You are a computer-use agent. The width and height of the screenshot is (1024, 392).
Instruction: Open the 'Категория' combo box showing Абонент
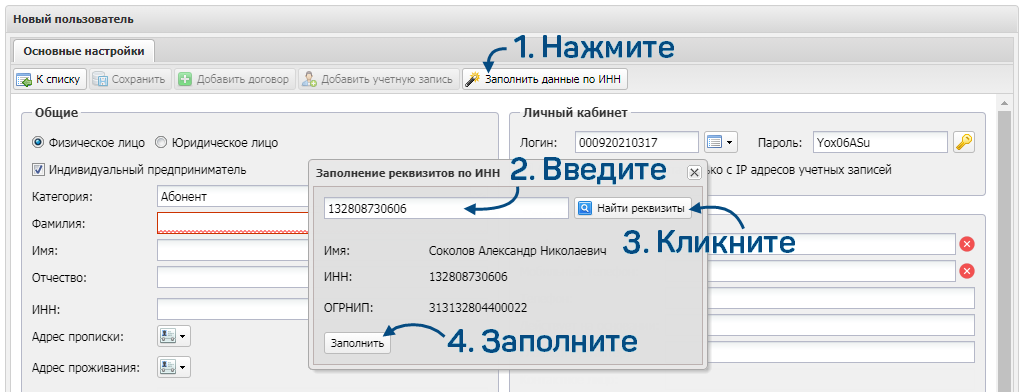[232, 196]
